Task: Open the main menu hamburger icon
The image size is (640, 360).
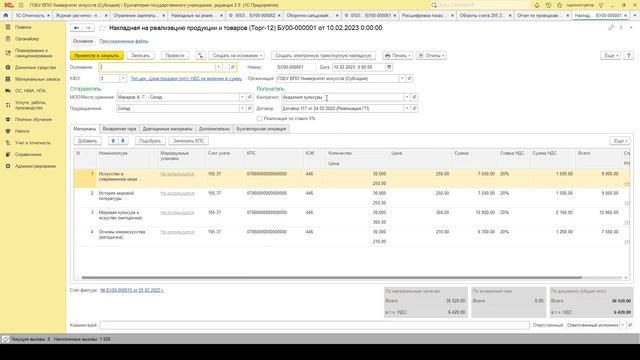Action: (21, 5)
